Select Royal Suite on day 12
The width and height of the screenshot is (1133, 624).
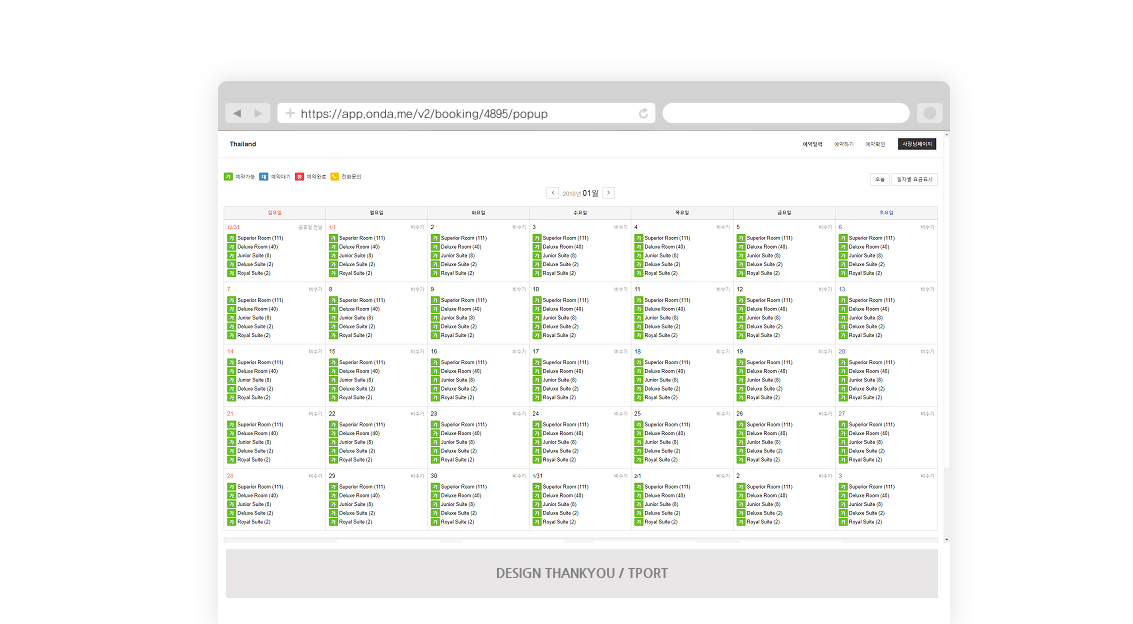click(764, 335)
